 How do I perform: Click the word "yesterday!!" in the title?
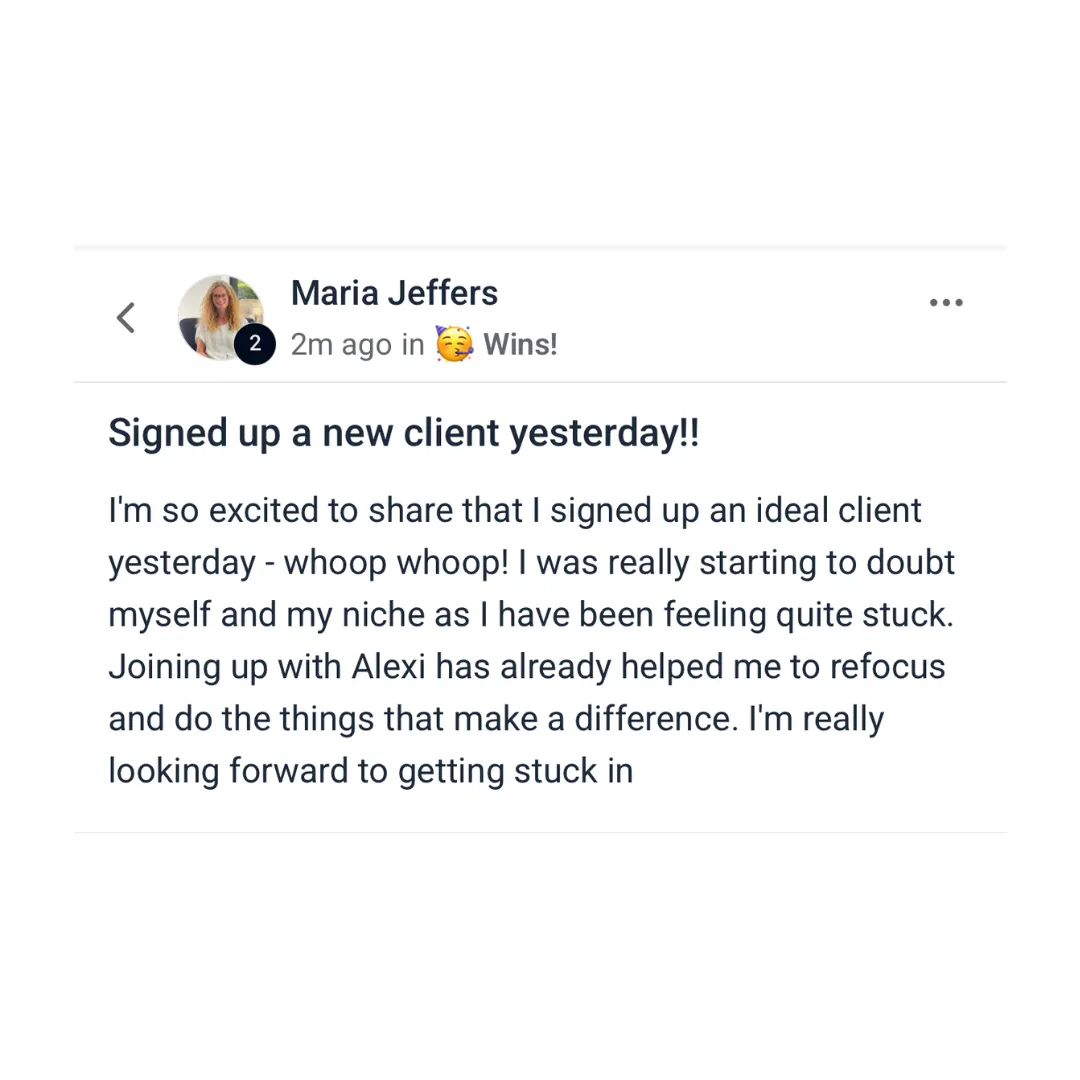tap(604, 434)
